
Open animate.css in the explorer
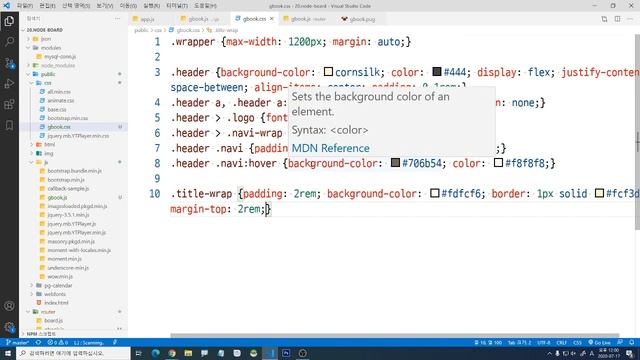(60, 100)
